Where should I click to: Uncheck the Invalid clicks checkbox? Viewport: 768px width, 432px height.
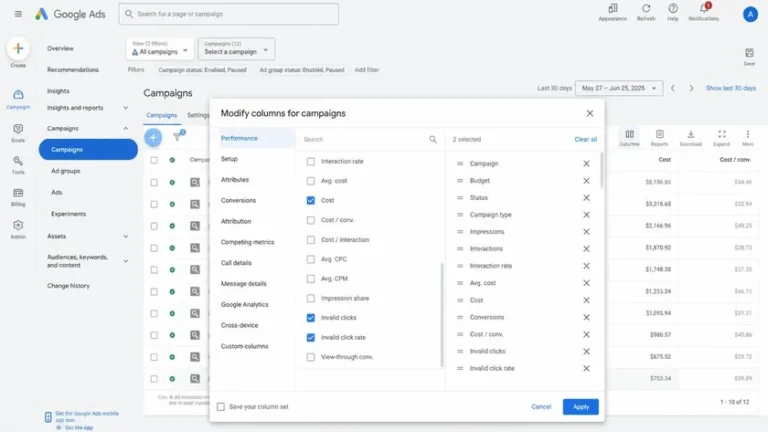(x=311, y=318)
